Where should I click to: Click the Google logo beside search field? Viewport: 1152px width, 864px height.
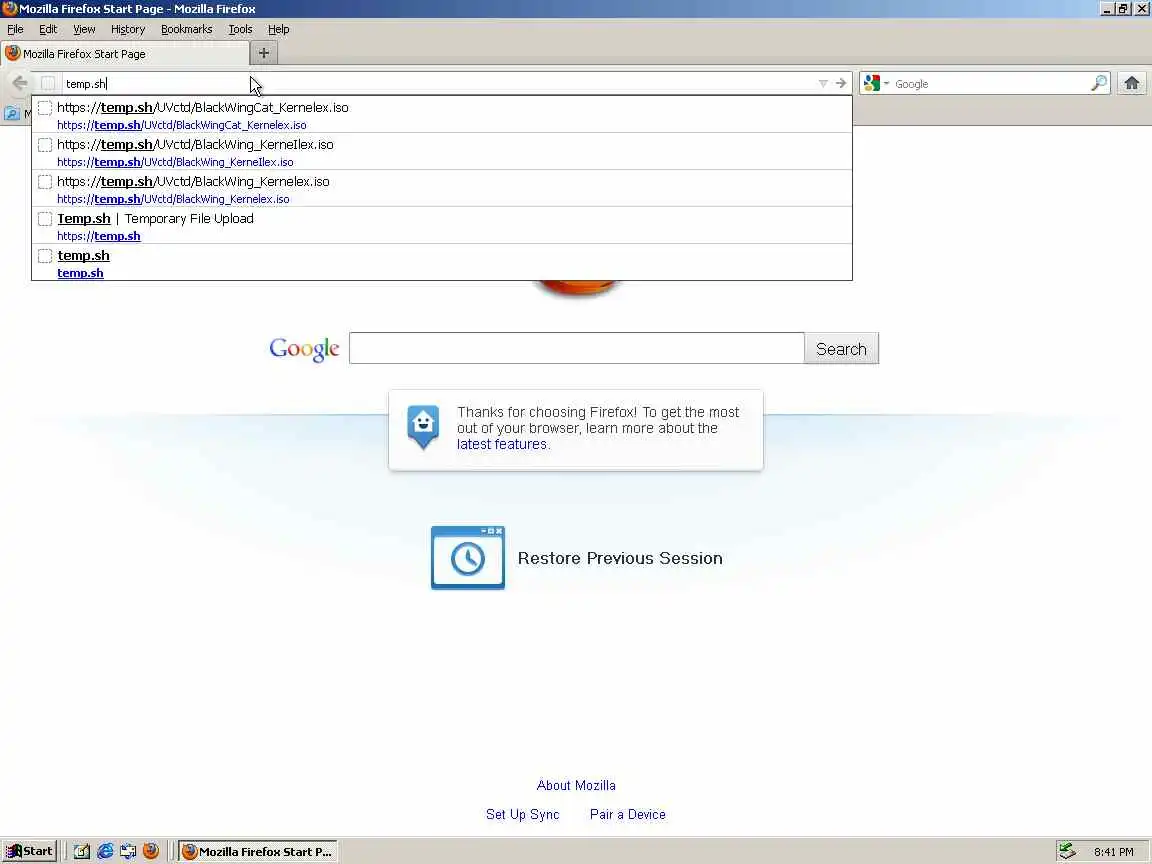point(304,349)
